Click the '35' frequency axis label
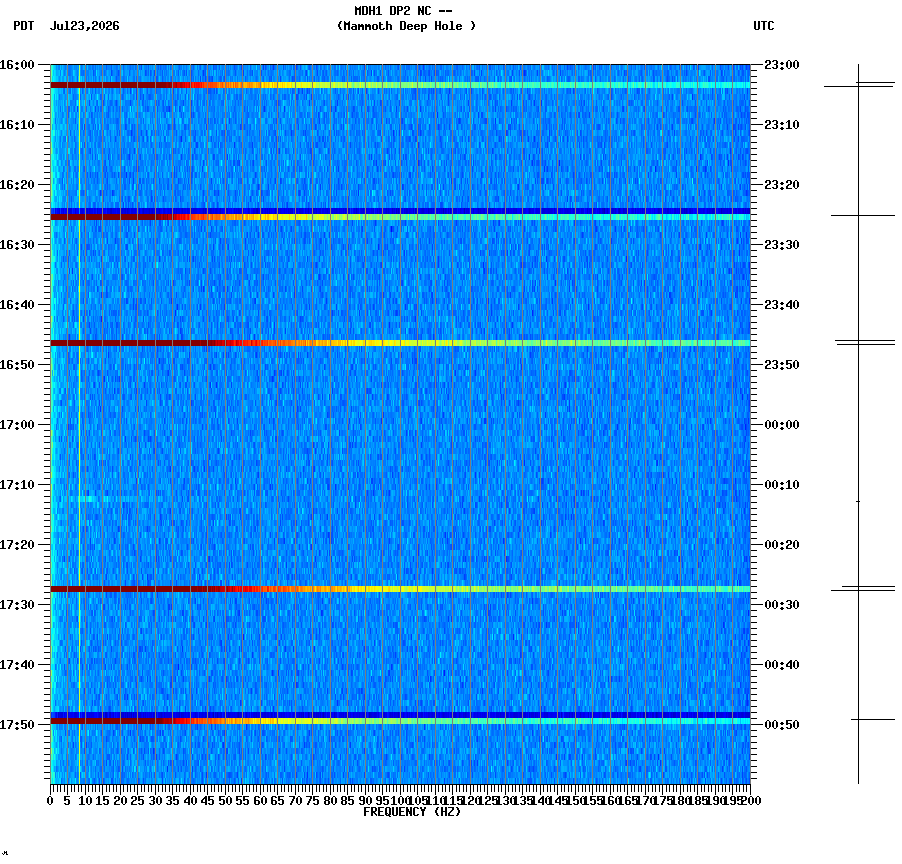 point(173,801)
